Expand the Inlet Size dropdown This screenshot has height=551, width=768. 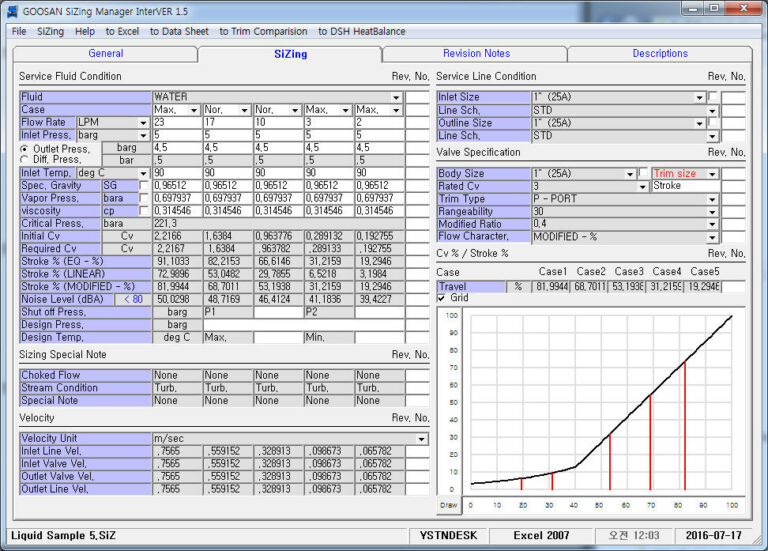click(699, 97)
